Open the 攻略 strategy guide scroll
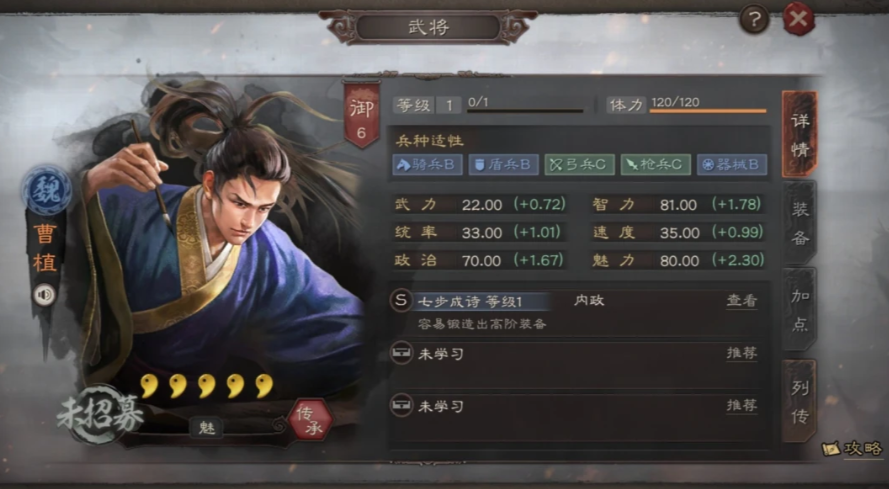The width and height of the screenshot is (889, 489). (853, 449)
